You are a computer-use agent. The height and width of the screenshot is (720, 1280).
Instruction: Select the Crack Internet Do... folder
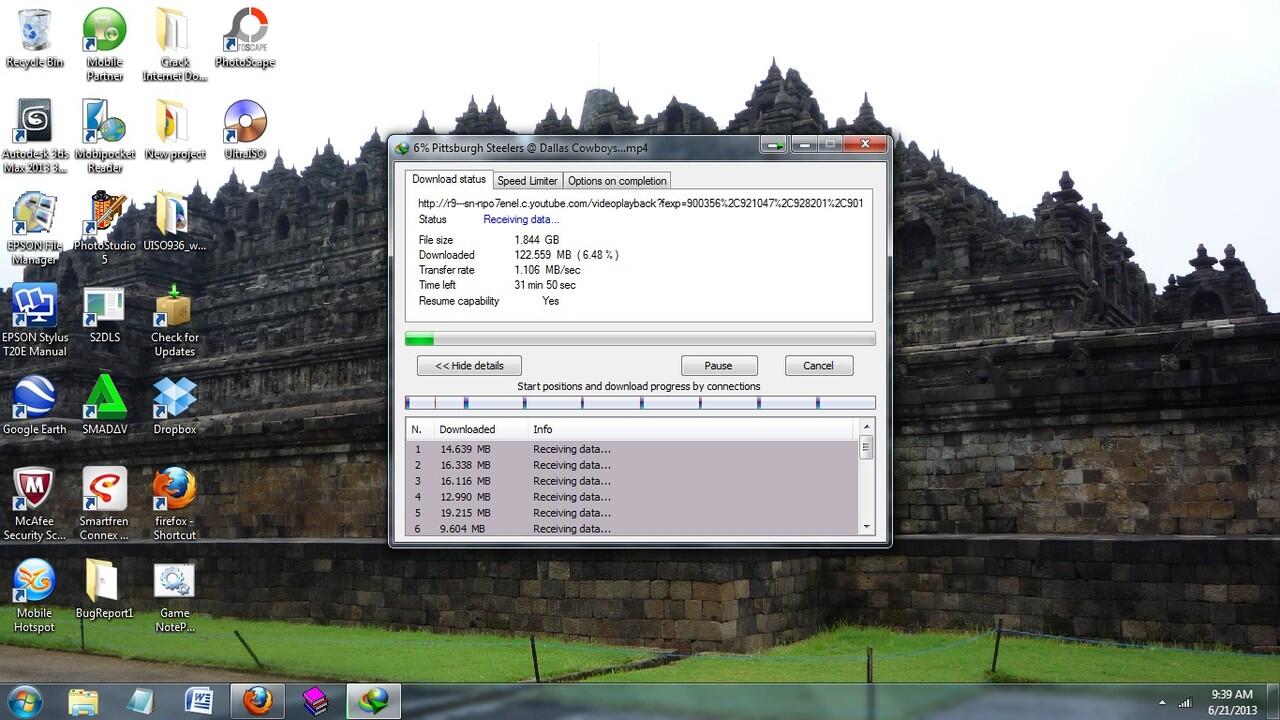[175, 44]
